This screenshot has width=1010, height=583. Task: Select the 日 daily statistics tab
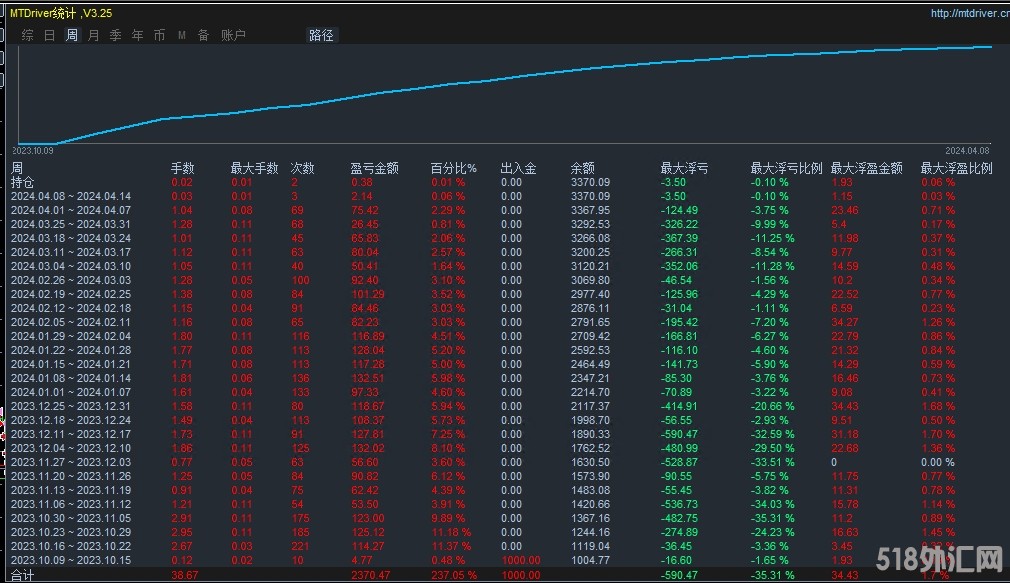pos(50,35)
